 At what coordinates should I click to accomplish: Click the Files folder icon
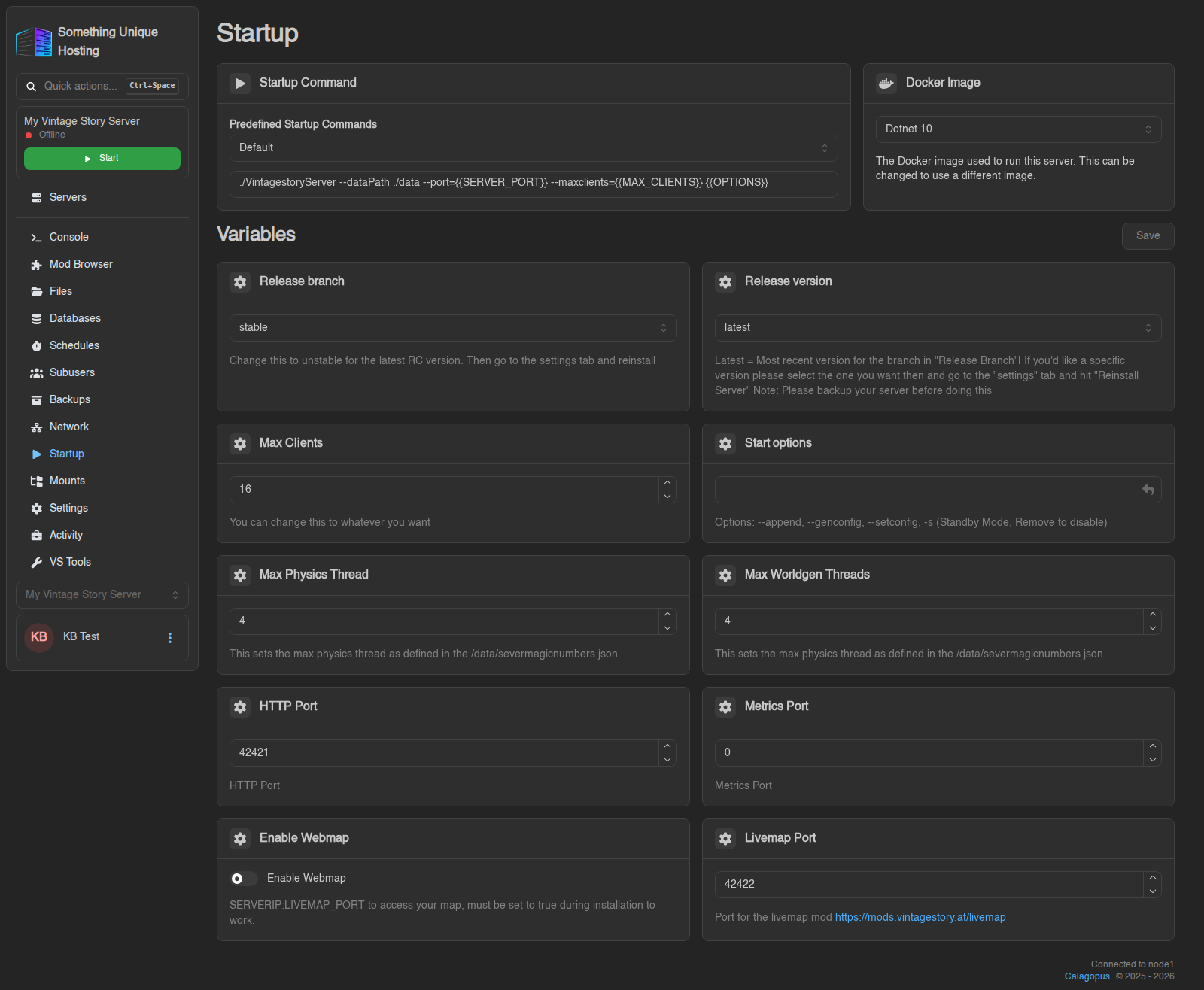pyautogui.click(x=36, y=292)
